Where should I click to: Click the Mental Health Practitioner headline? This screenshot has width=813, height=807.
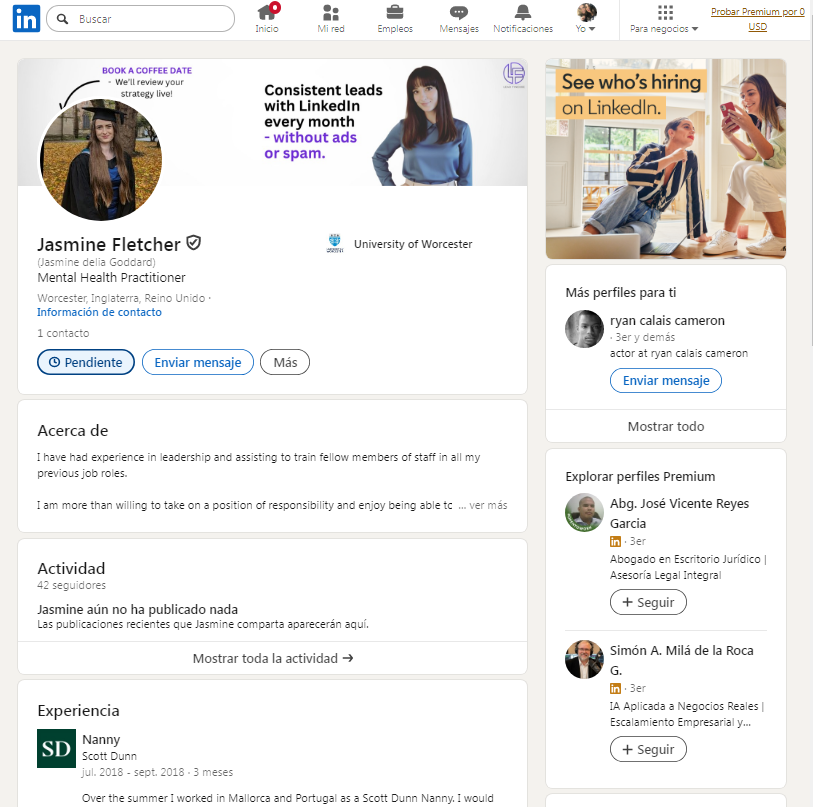111,277
